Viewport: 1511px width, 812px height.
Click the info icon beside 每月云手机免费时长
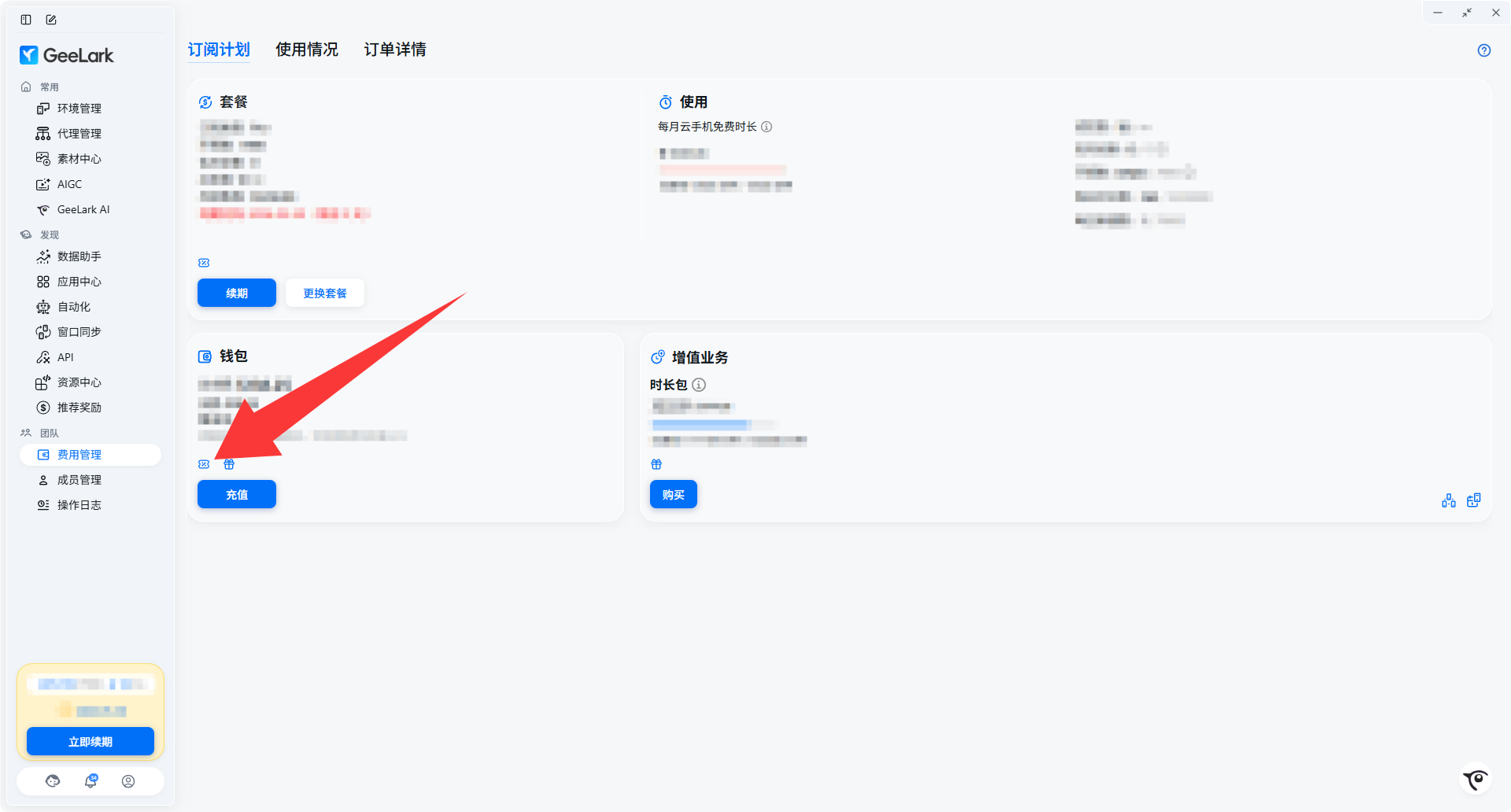[x=767, y=127]
